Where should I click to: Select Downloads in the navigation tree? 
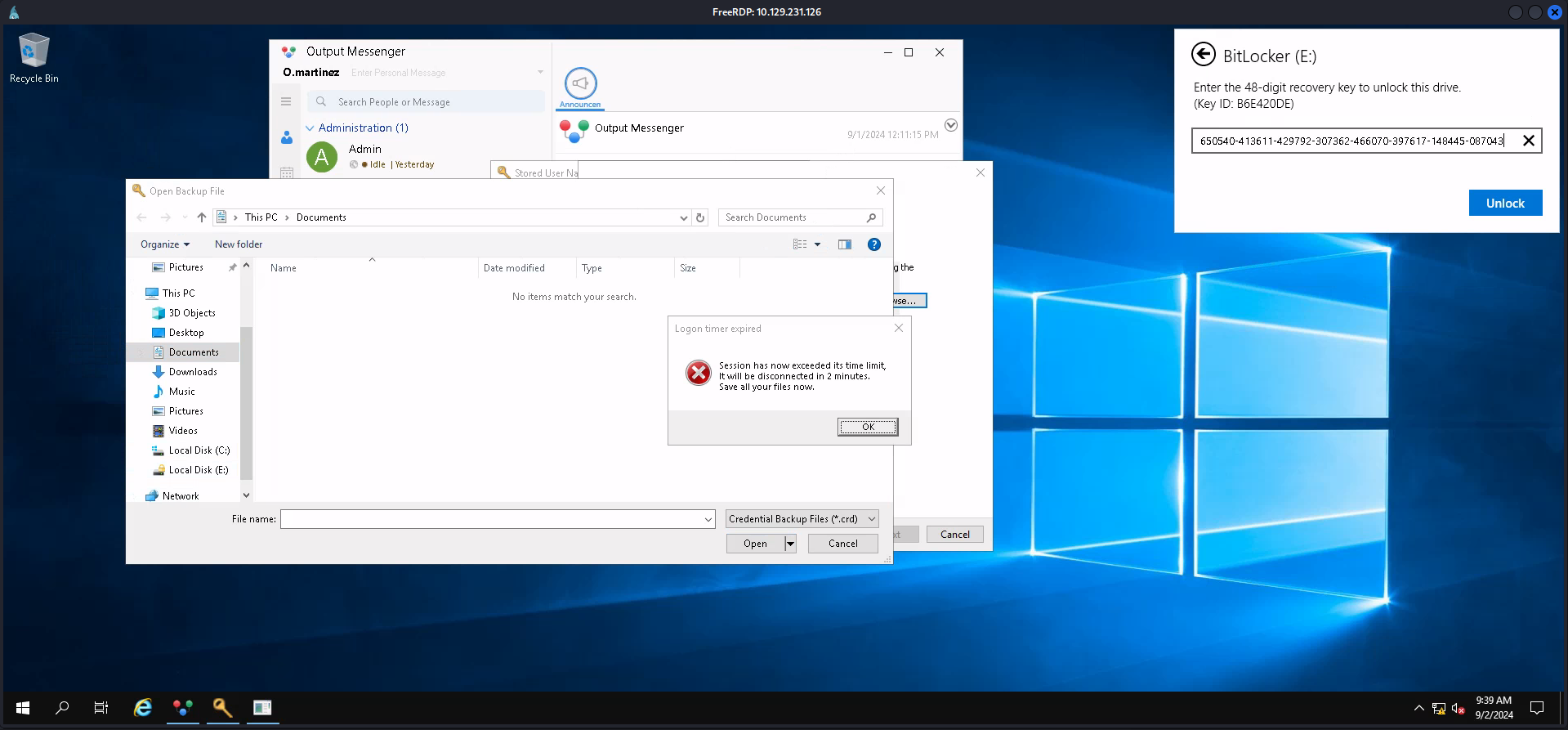point(193,372)
